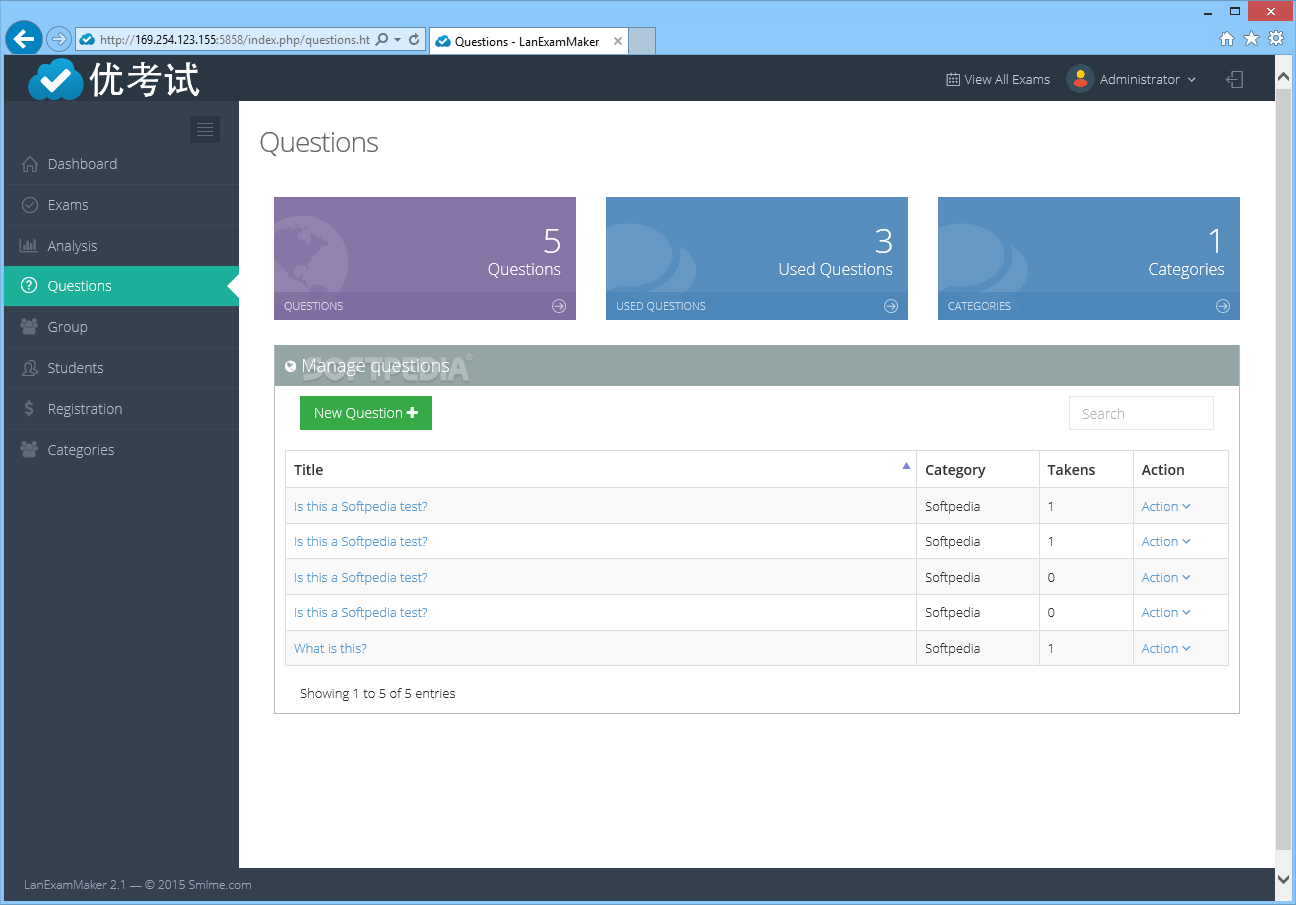Click the Exams checkmark circle icon
The image size is (1296, 905).
29,205
